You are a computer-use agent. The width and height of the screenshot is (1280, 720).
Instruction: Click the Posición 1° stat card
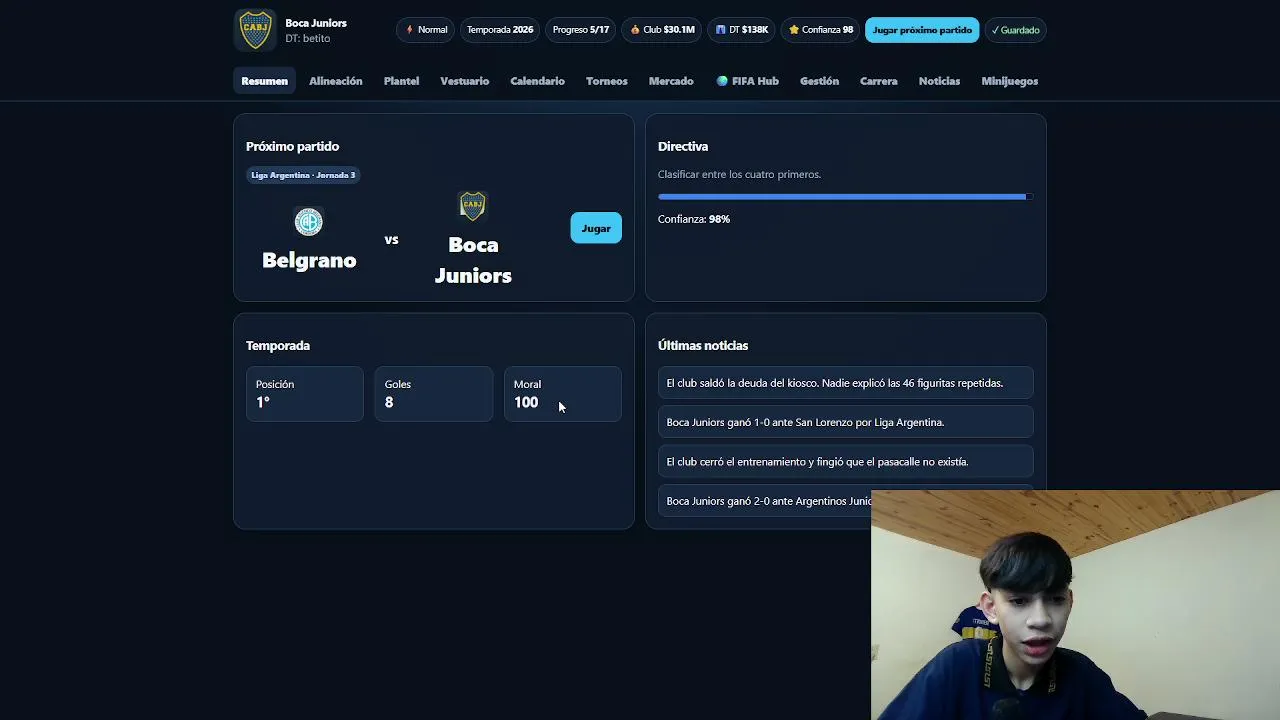305,394
